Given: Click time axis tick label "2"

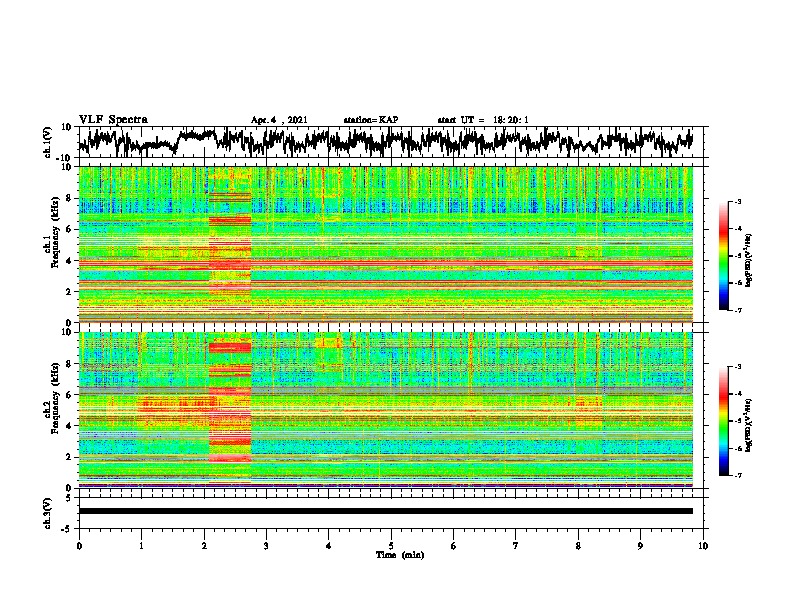Looking at the screenshot, I should tap(204, 546).
